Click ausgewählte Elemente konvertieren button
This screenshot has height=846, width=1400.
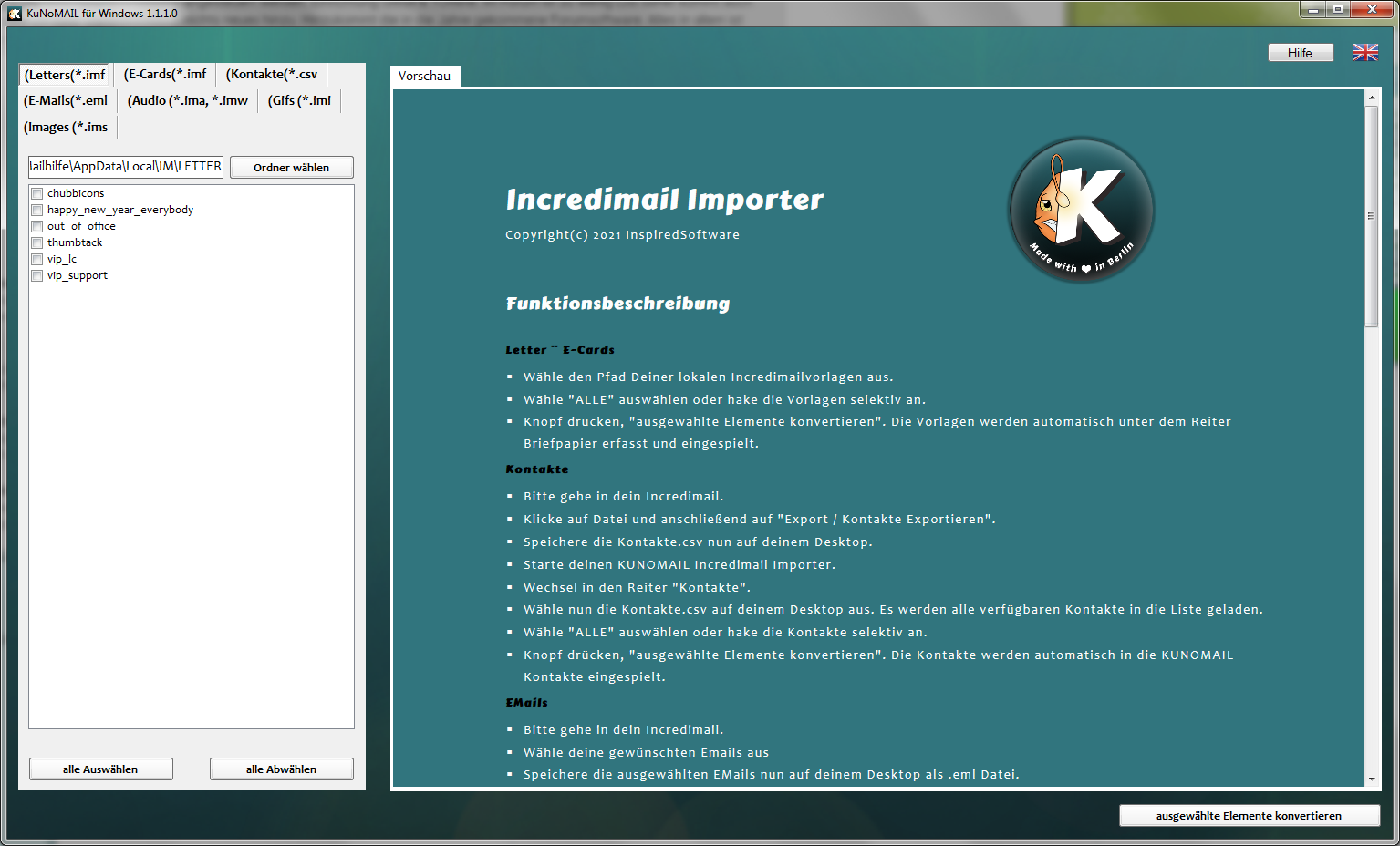coord(1249,815)
